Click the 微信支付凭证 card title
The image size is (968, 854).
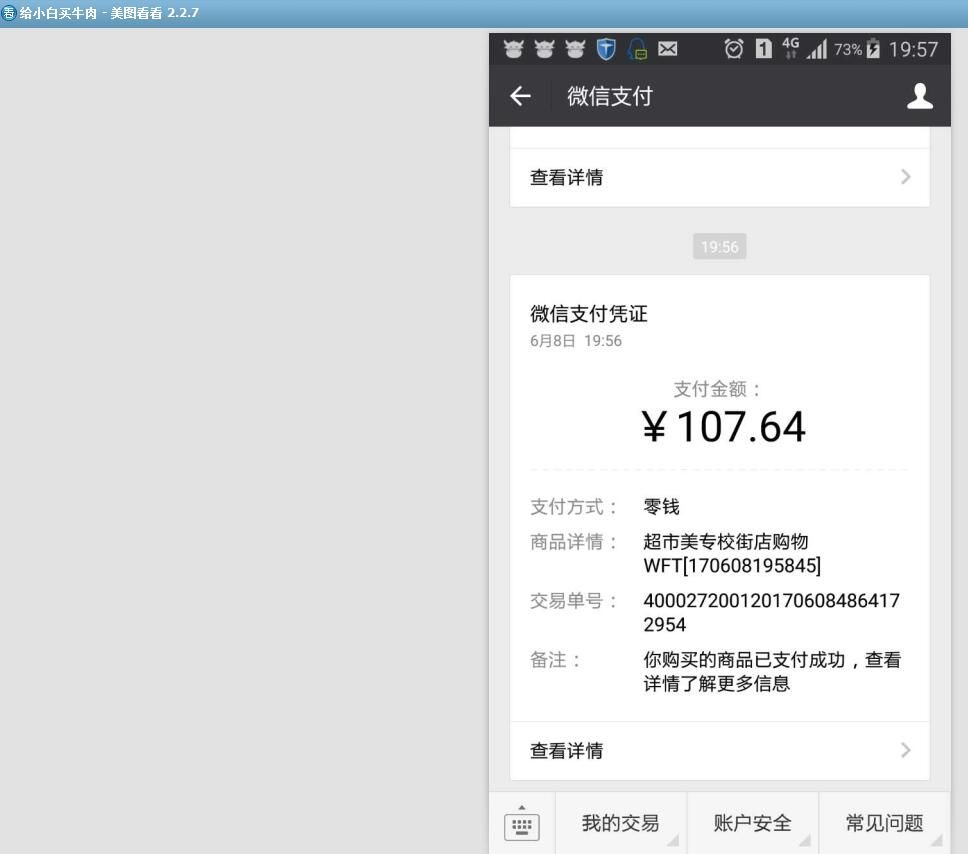click(x=588, y=314)
